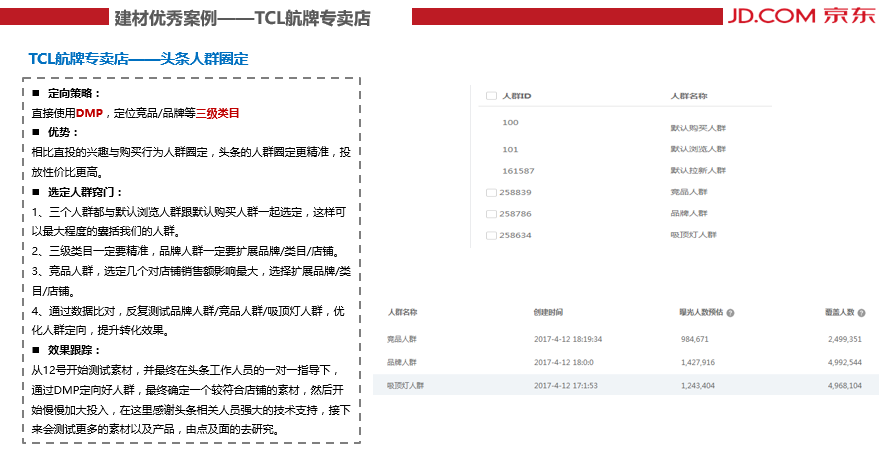Click the help icon next to 覆盖人数
Image resolution: width=880 pixels, height=450 pixels.
(x=861, y=313)
